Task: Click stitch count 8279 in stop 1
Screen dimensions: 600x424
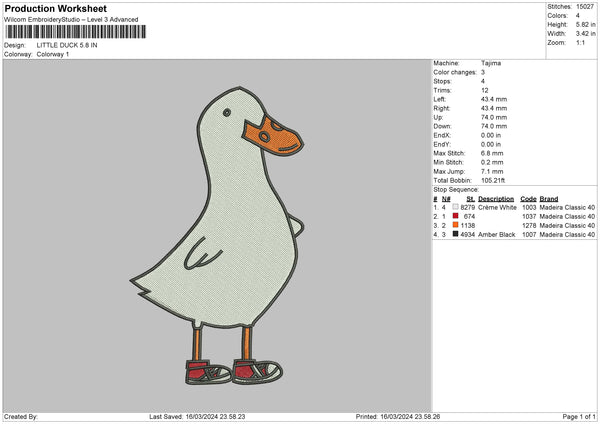Action: 468,207
